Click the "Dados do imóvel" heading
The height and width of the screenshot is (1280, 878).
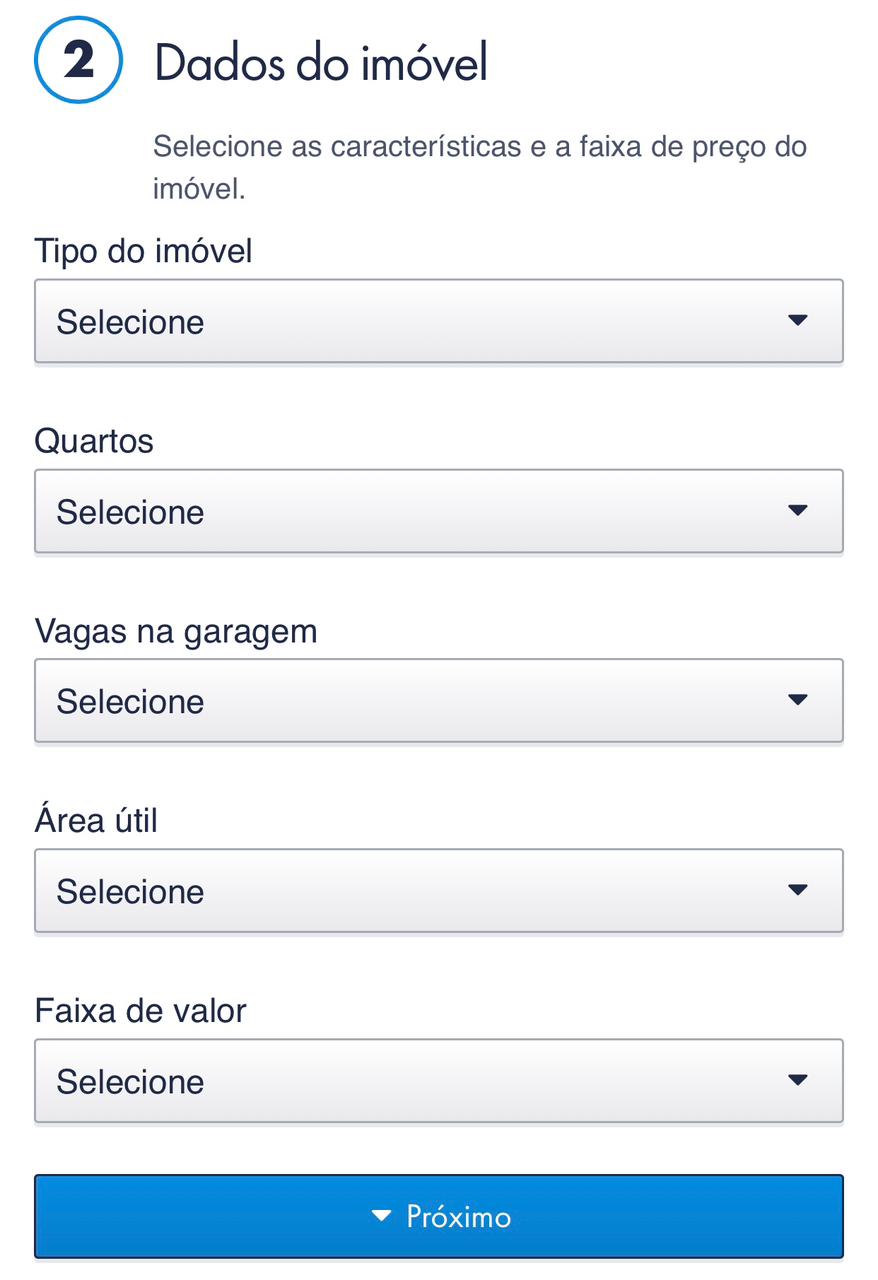tap(321, 64)
